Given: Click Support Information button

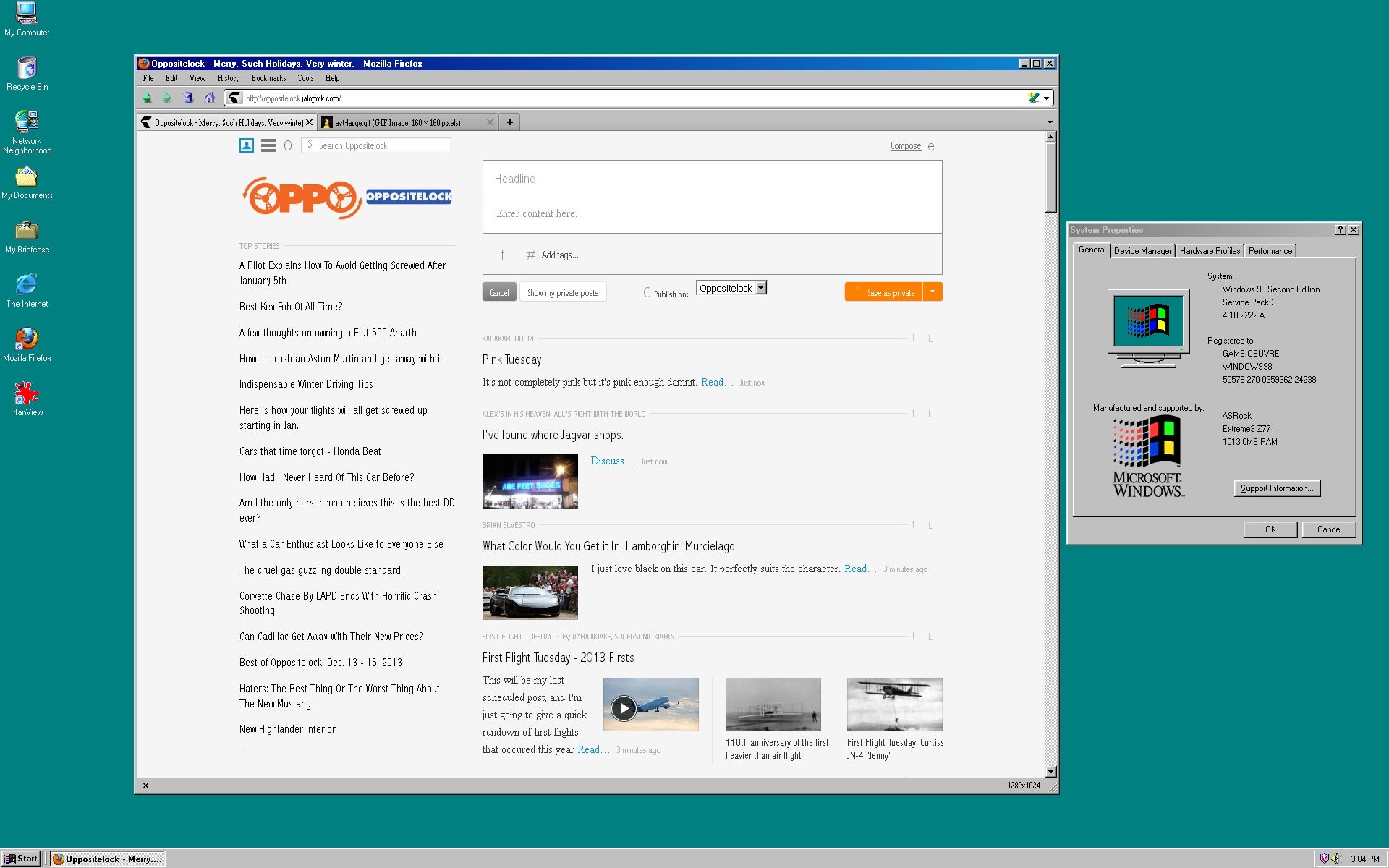Looking at the screenshot, I should pyautogui.click(x=1277, y=488).
